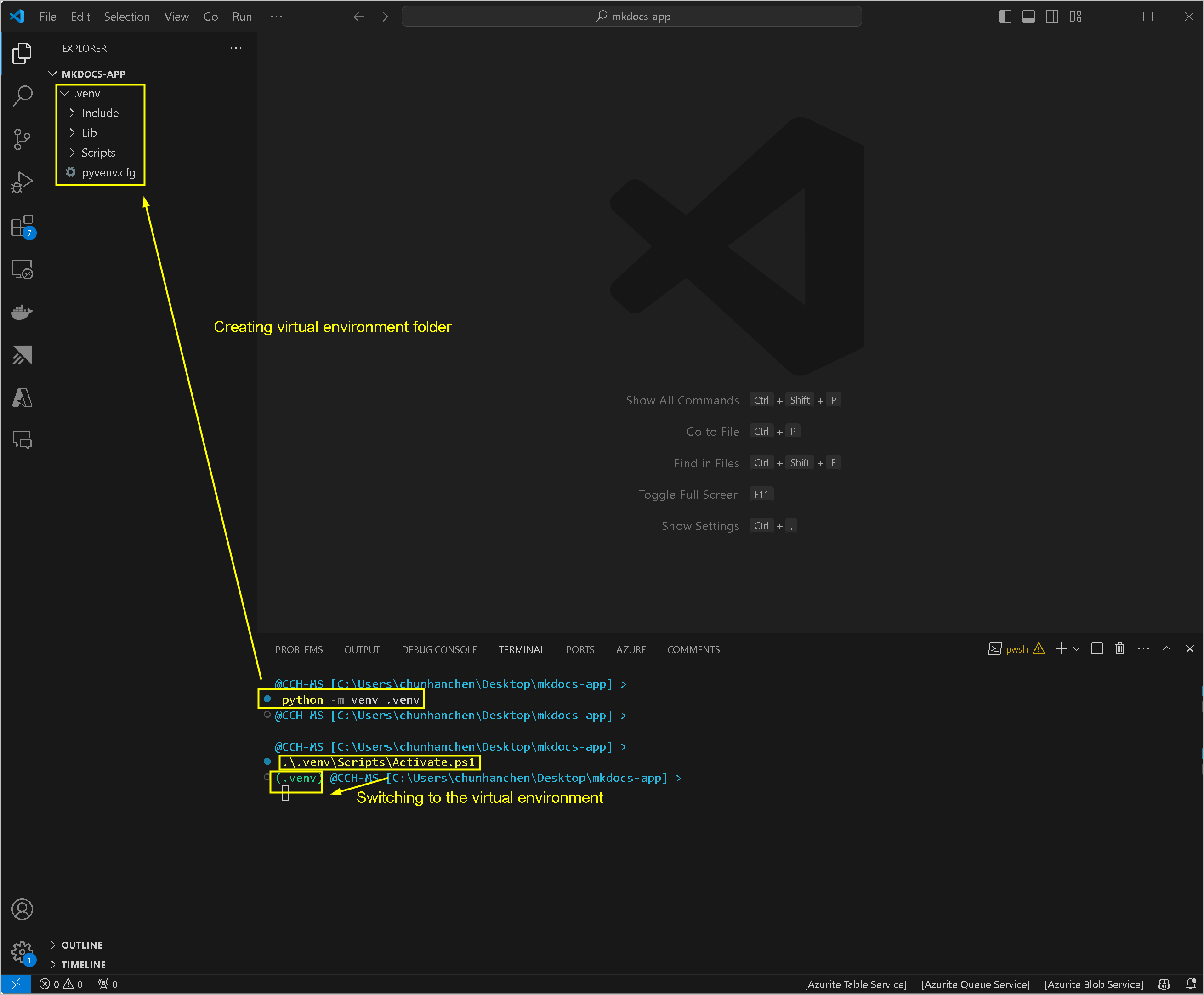Open the Run and Debug view
This screenshot has width=1204, height=995.
(x=22, y=182)
